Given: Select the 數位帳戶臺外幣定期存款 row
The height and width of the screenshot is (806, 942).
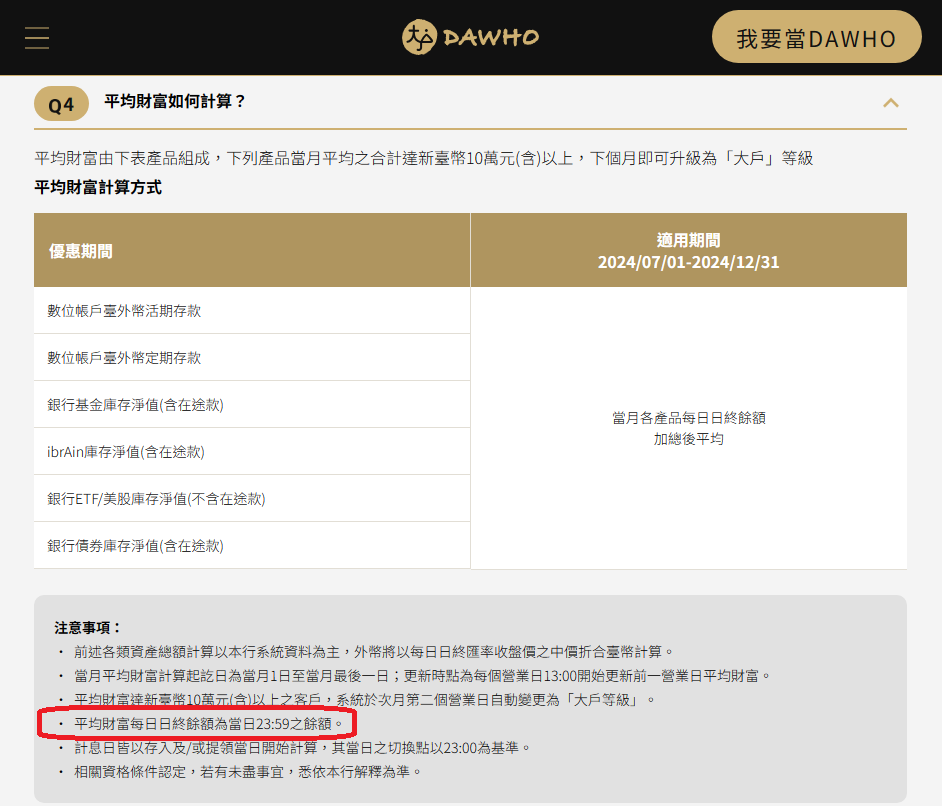Looking at the screenshot, I should tap(124, 358).
